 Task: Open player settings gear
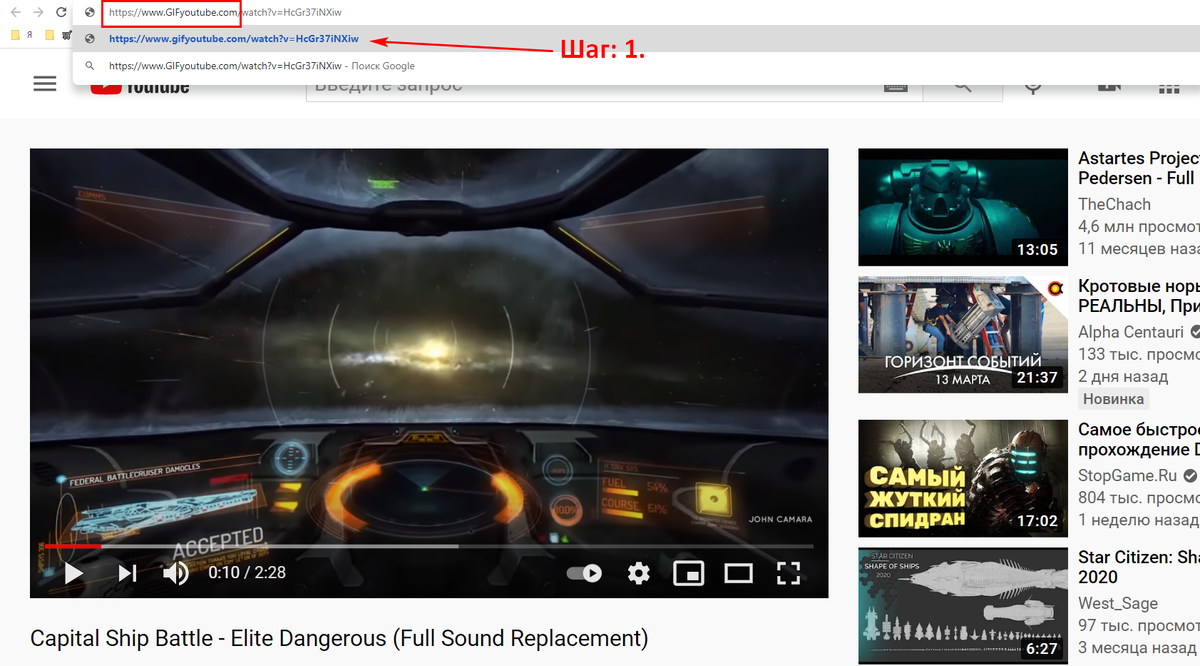(638, 573)
